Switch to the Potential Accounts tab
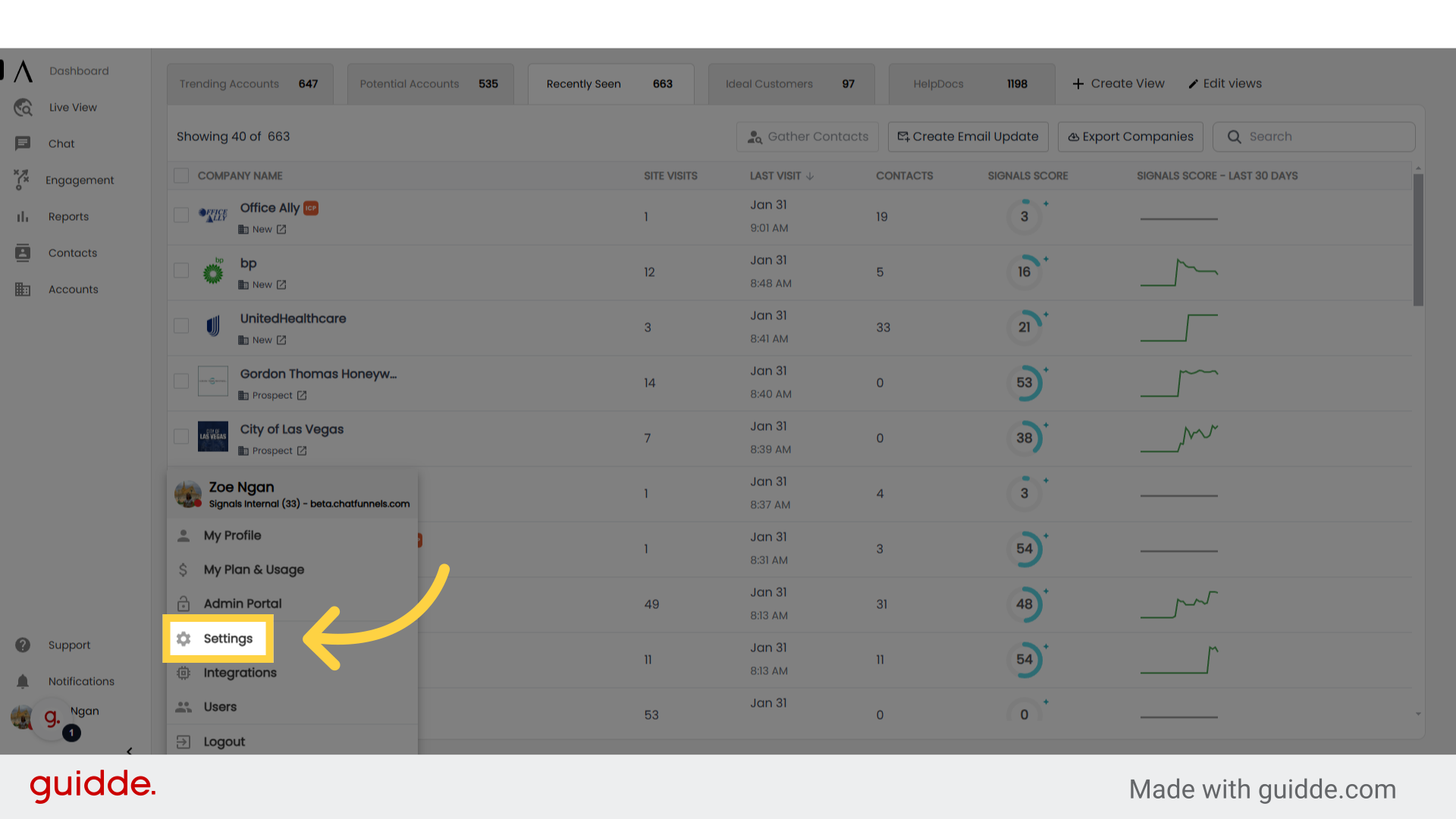The width and height of the screenshot is (1456, 819). coord(430,84)
